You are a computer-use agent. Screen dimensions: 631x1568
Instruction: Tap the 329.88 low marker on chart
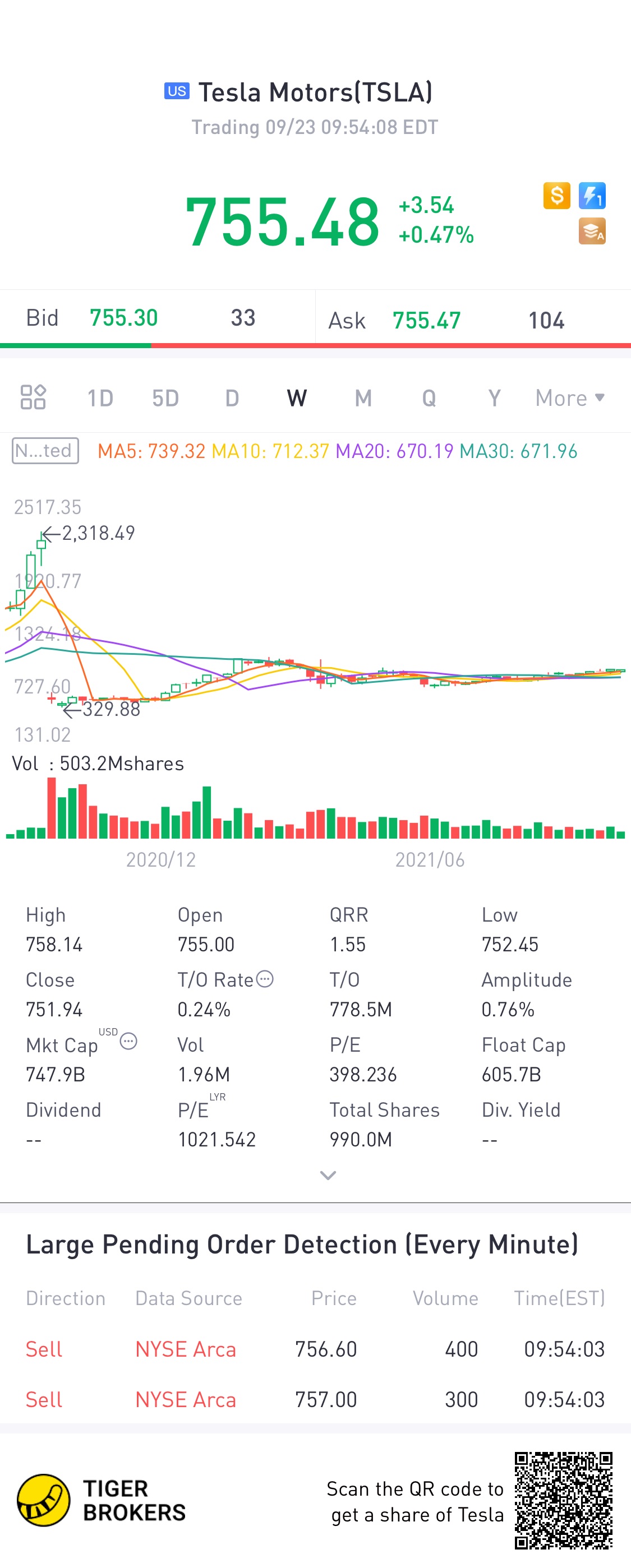pyautogui.click(x=102, y=709)
